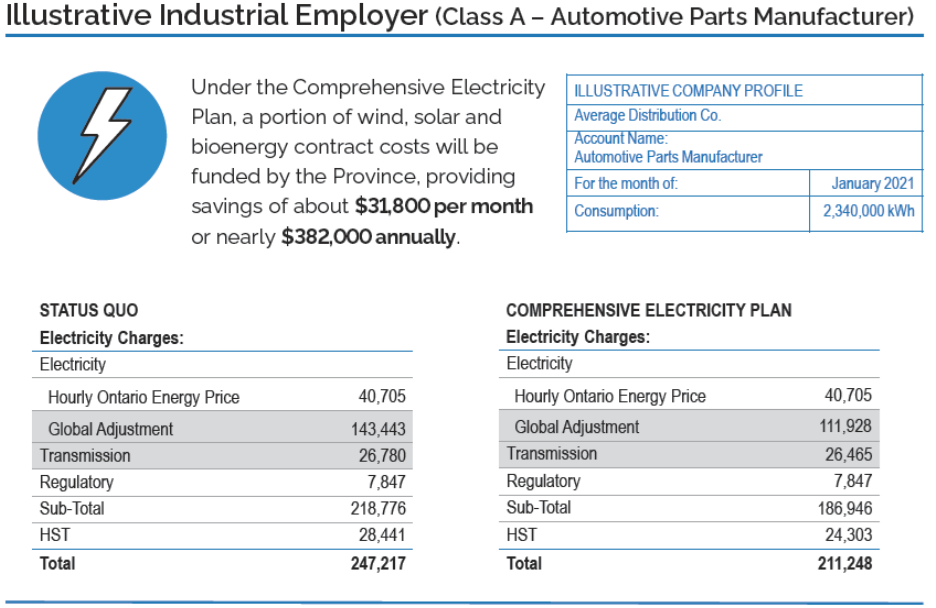Select the Illustrative Industrial Employer heading
This screenshot has width=936, height=608.
217,16
